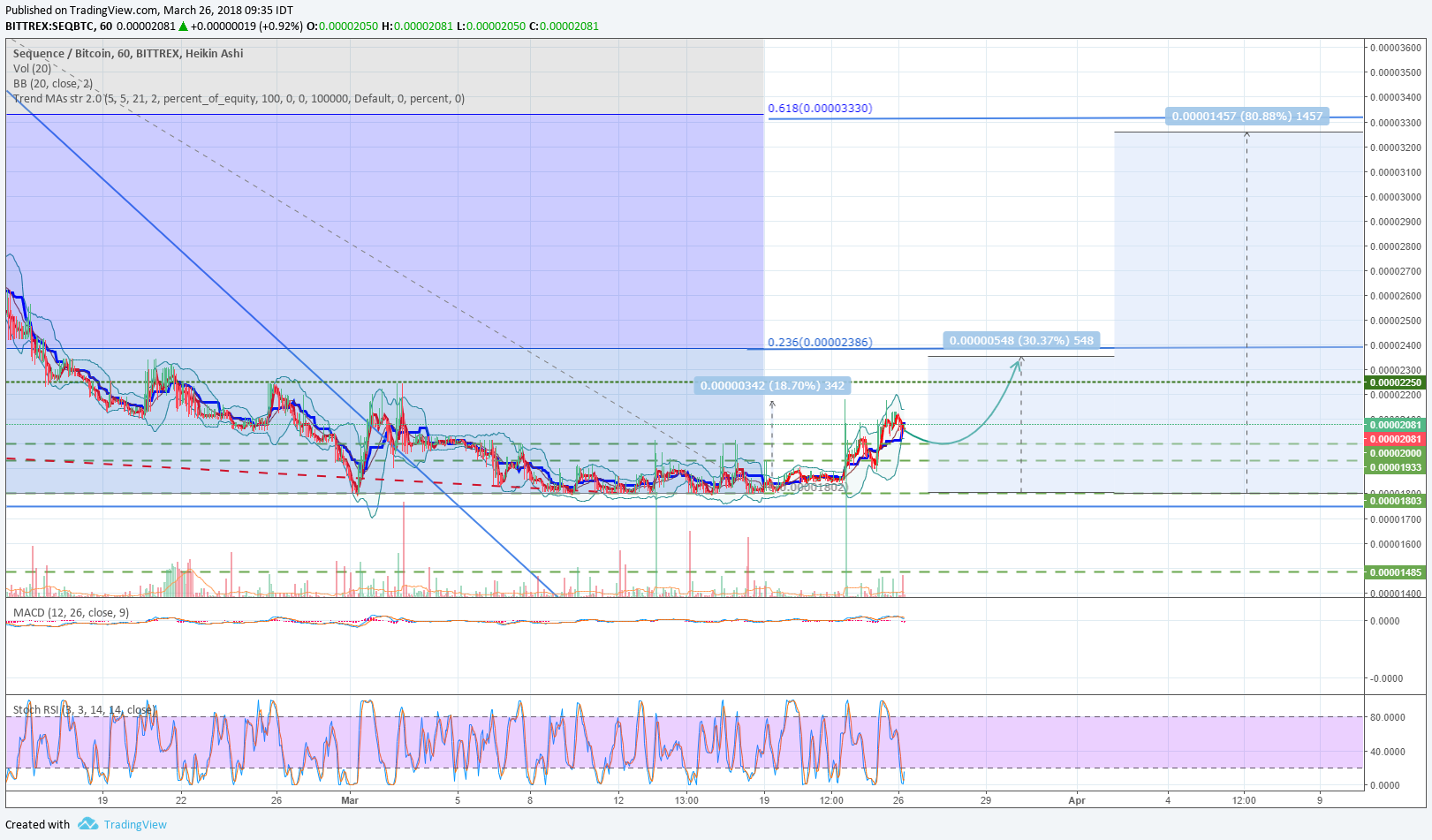
Task: Click the 29 date label on time axis
Action: pos(986,800)
